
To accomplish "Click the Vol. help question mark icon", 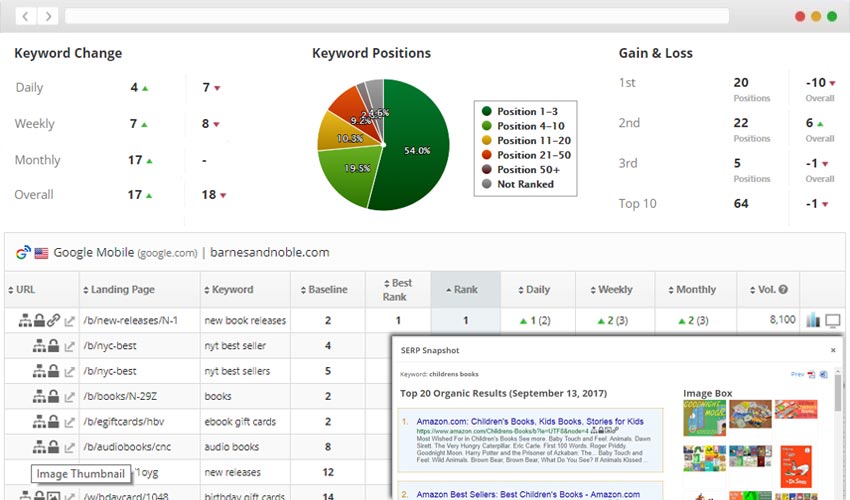I will (x=783, y=290).
